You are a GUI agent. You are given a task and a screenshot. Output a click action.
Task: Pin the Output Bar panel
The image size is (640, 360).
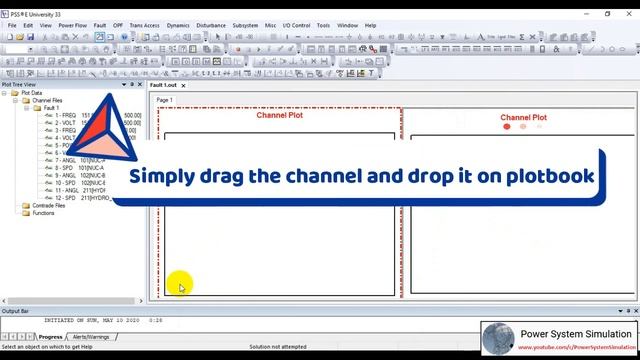628,311
